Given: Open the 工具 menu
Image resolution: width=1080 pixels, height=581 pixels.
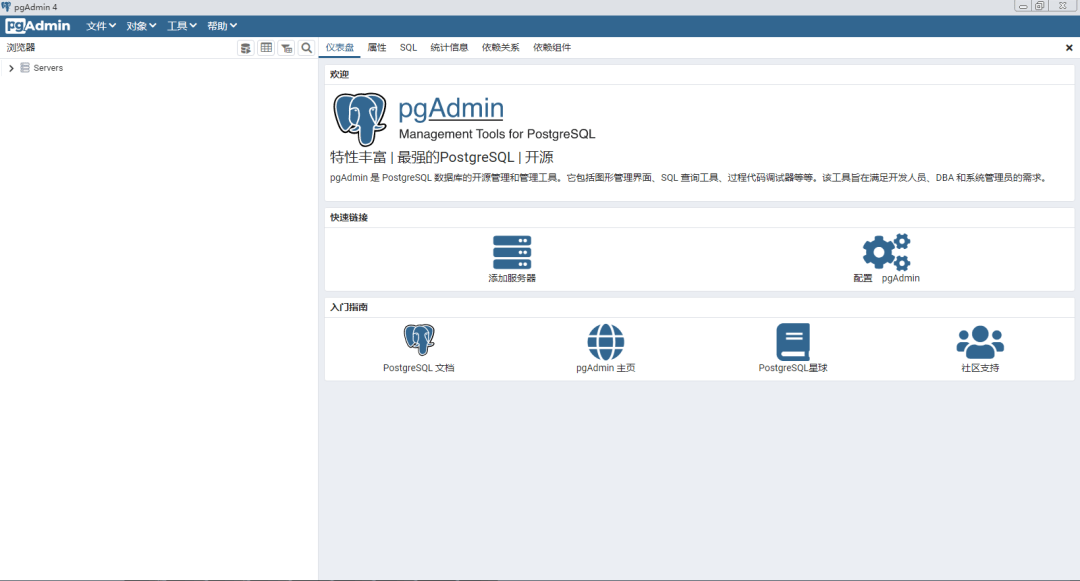Looking at the screenshot, I should pyautogui.click(x=182, y=26).
